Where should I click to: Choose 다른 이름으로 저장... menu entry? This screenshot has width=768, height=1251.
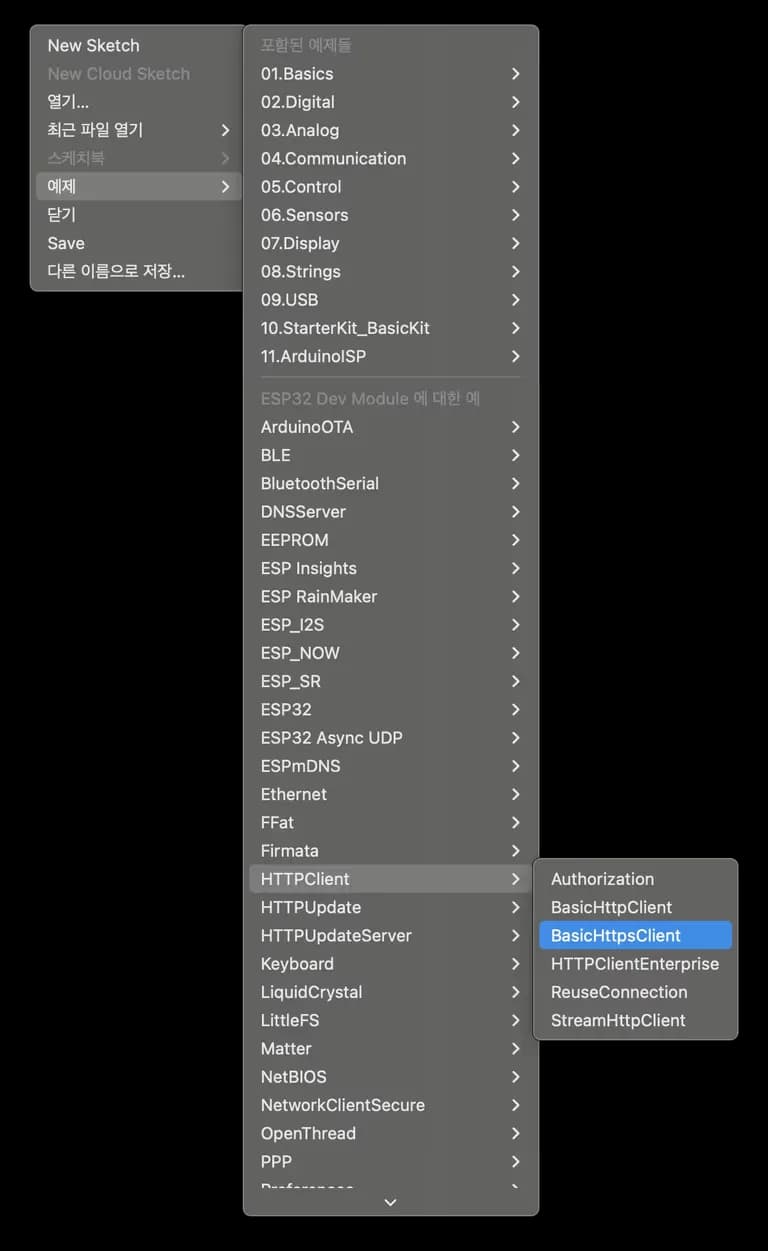tap(116, 271)
